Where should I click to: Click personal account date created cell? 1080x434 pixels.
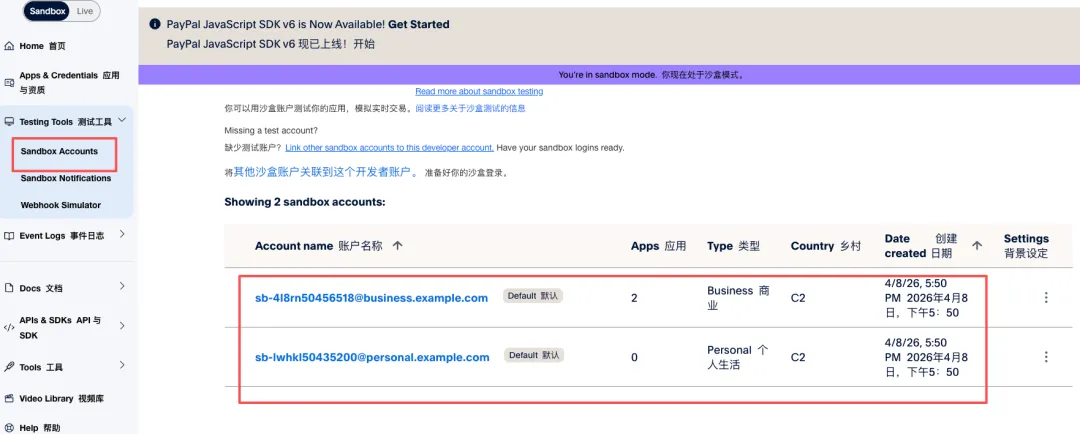[926, 357]
